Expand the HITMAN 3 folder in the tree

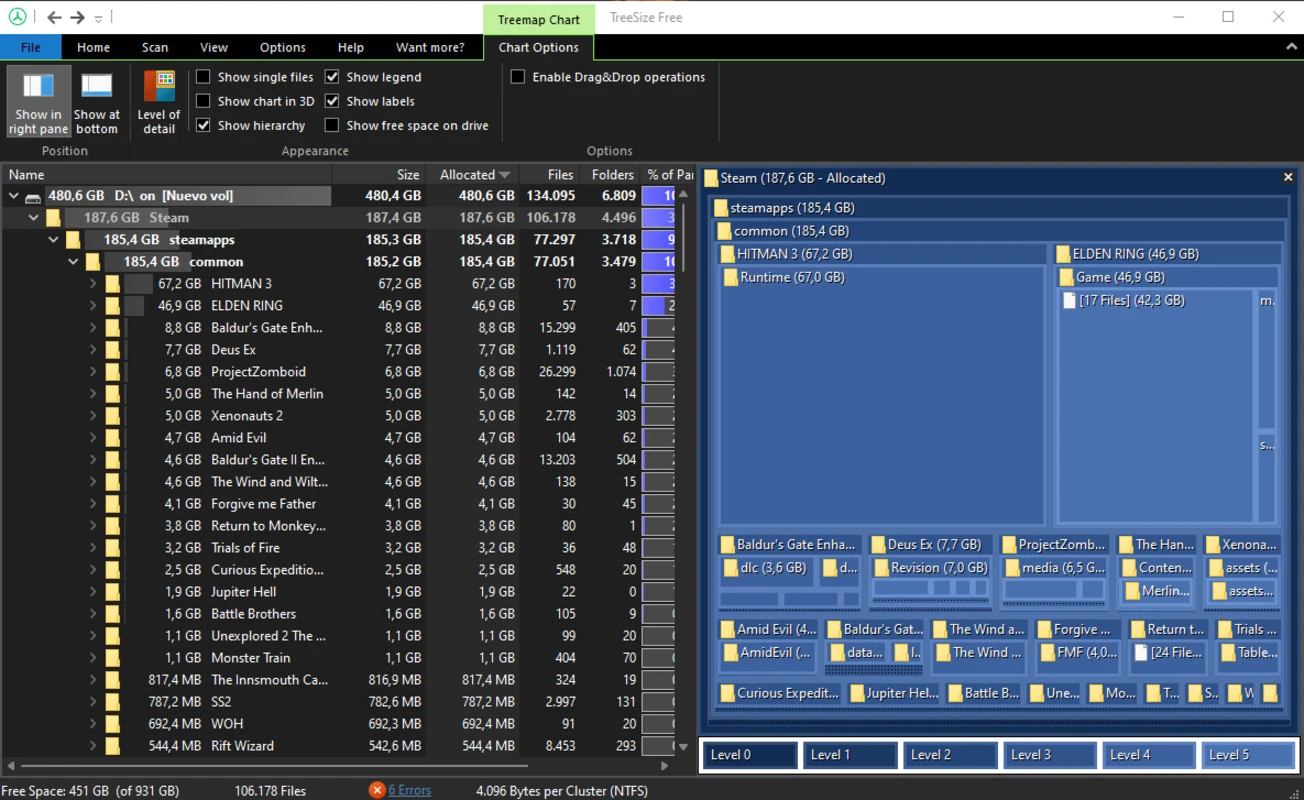pos(92,283)
